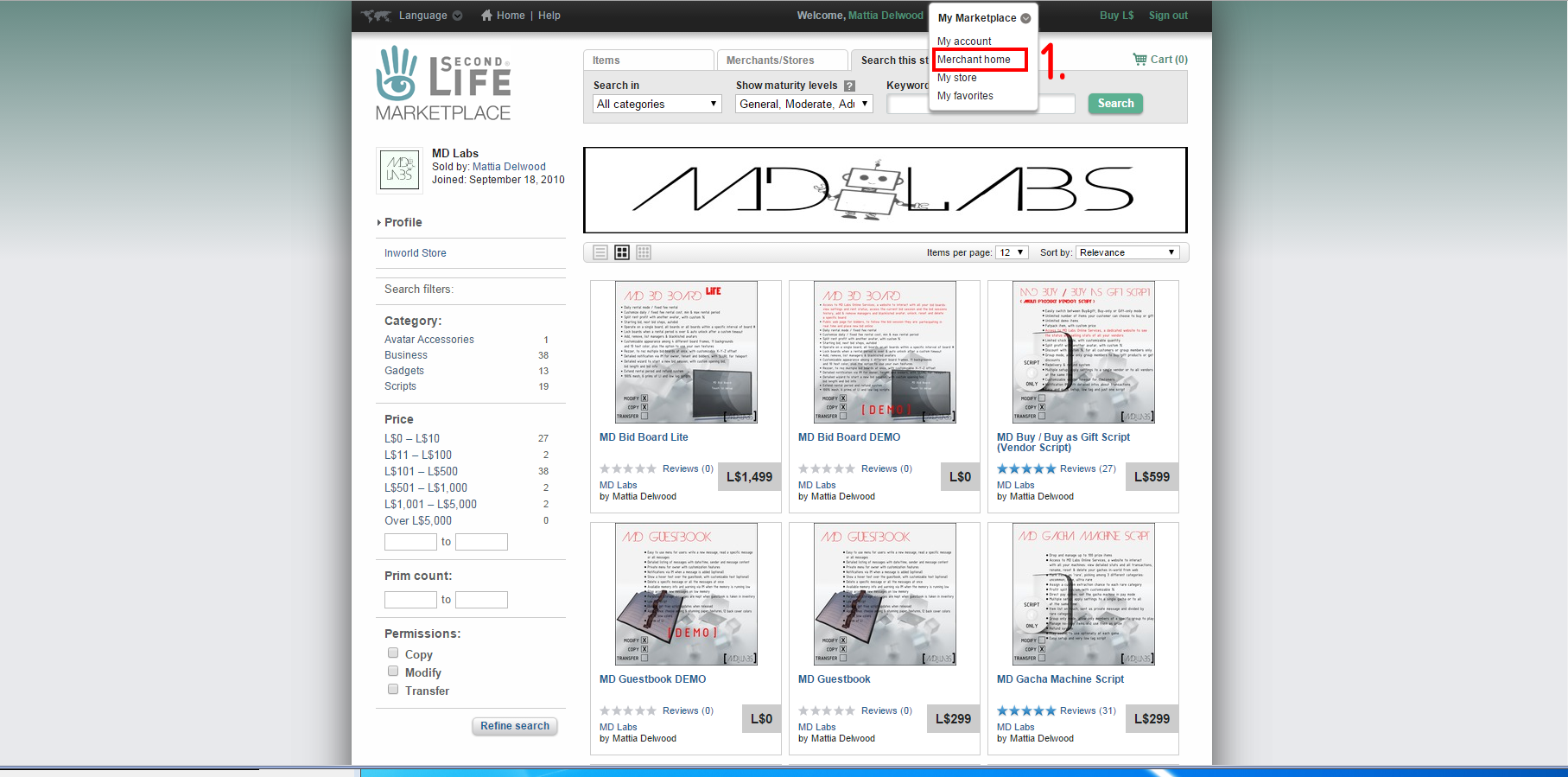1568x777 pixels.
Task: Enable the Copy permission checkbox
Action: tap(393, 653)
